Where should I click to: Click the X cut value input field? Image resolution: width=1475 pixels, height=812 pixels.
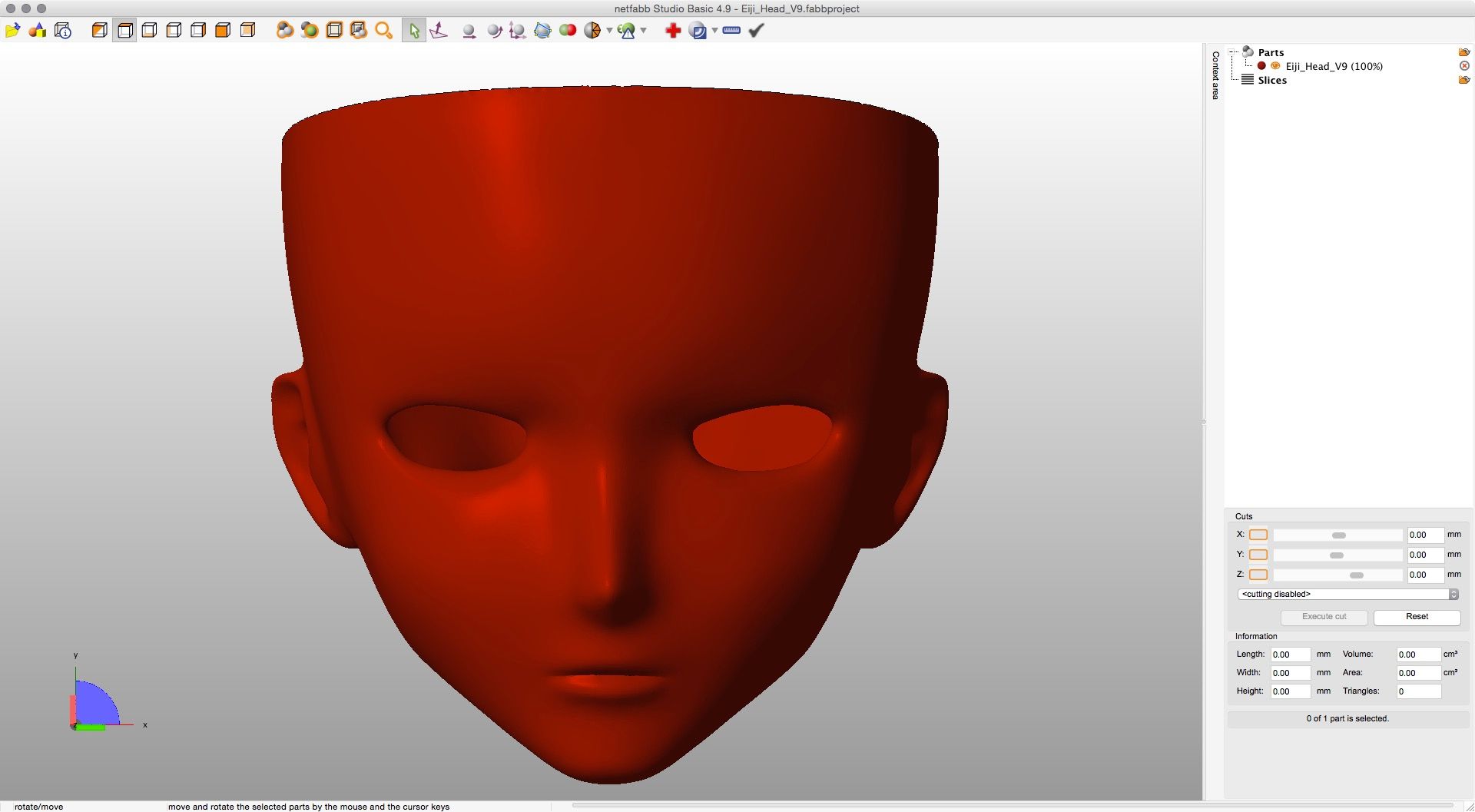[x=1424, y=535]
